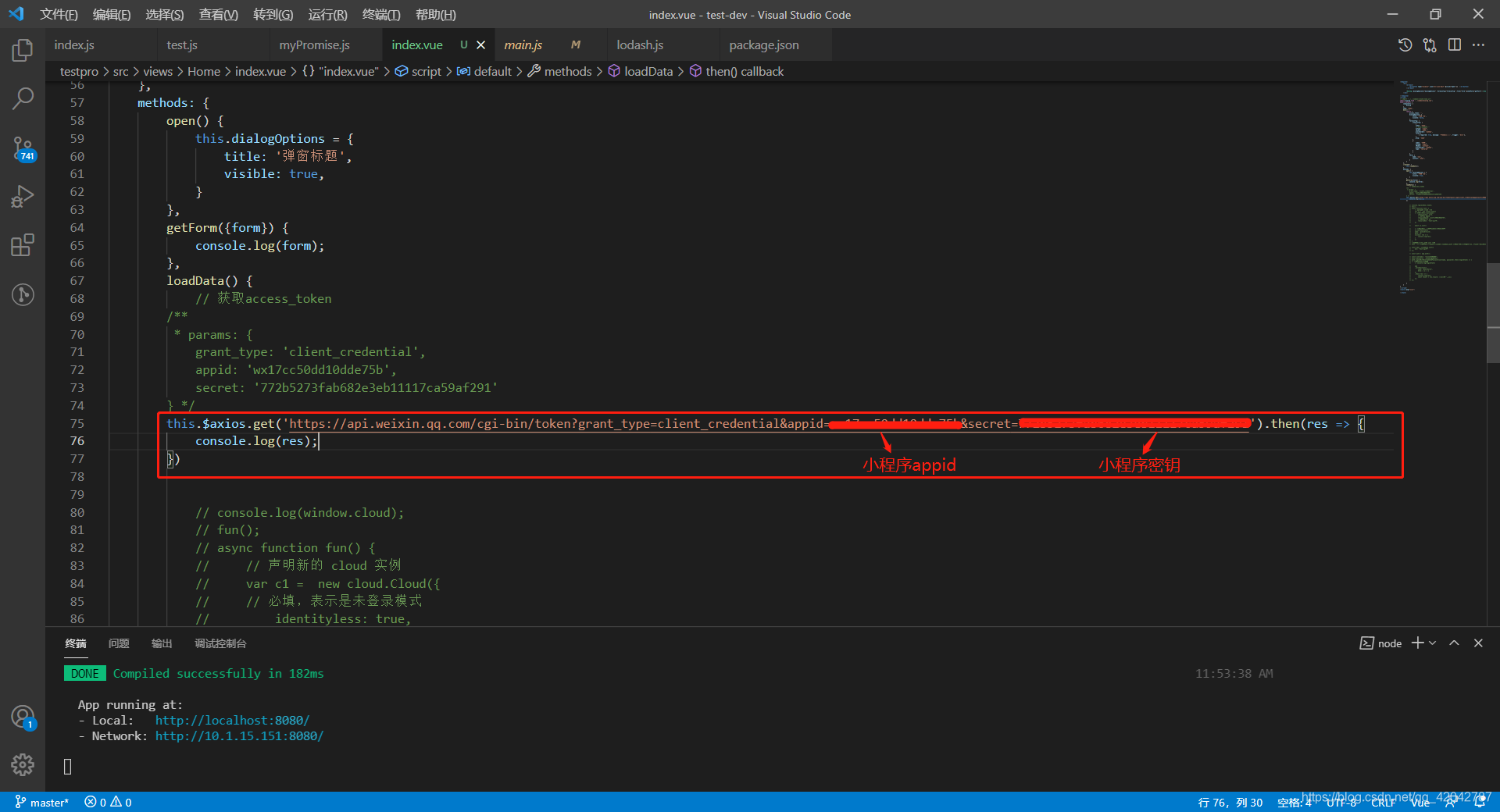This screenshot has height=812, width=1500.
Task: Open changes compare icon in editor toolbar
Action: click(x=1430, y=45)
